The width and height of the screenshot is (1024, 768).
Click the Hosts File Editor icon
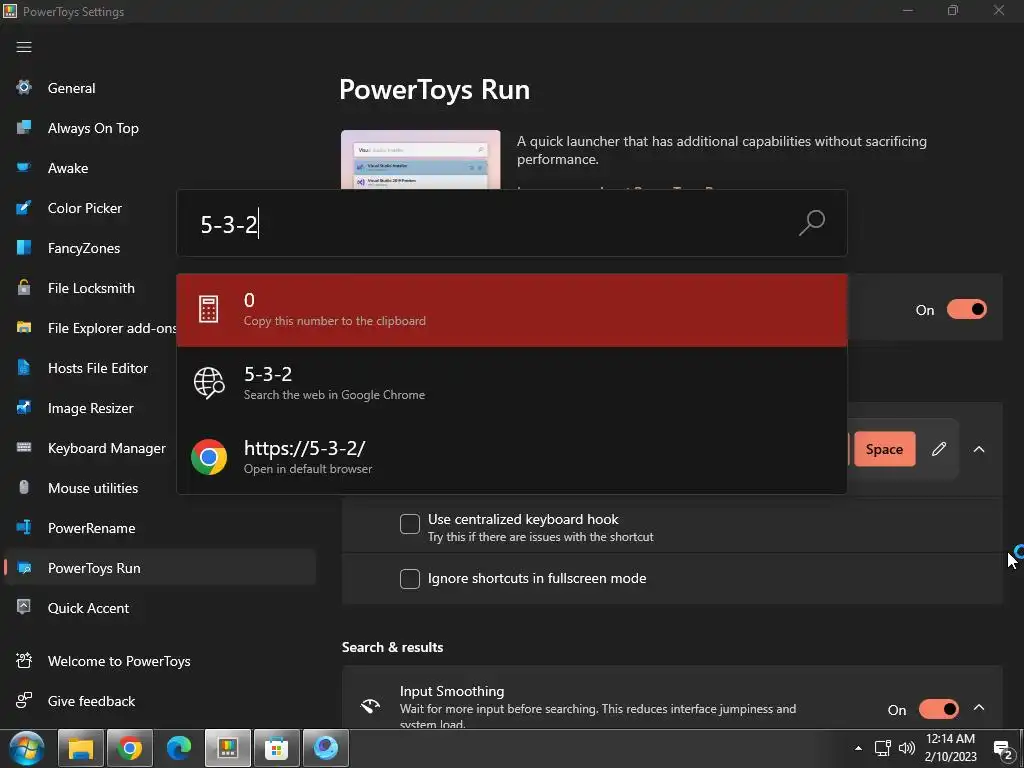[24, 368]
